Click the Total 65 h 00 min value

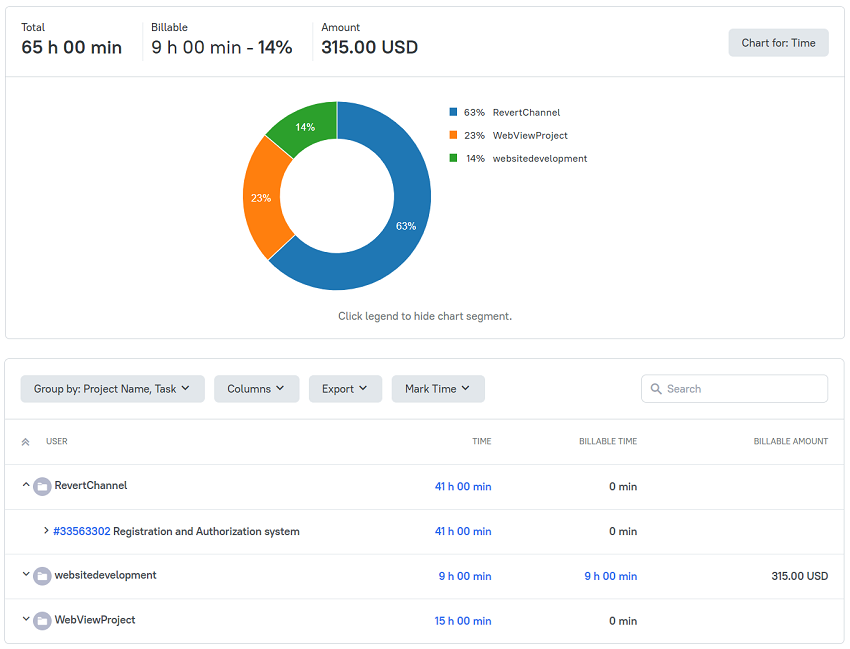72,48
